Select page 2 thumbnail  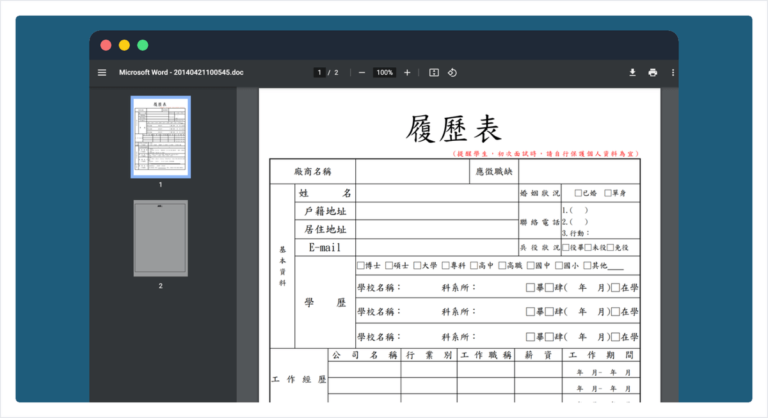161,238
